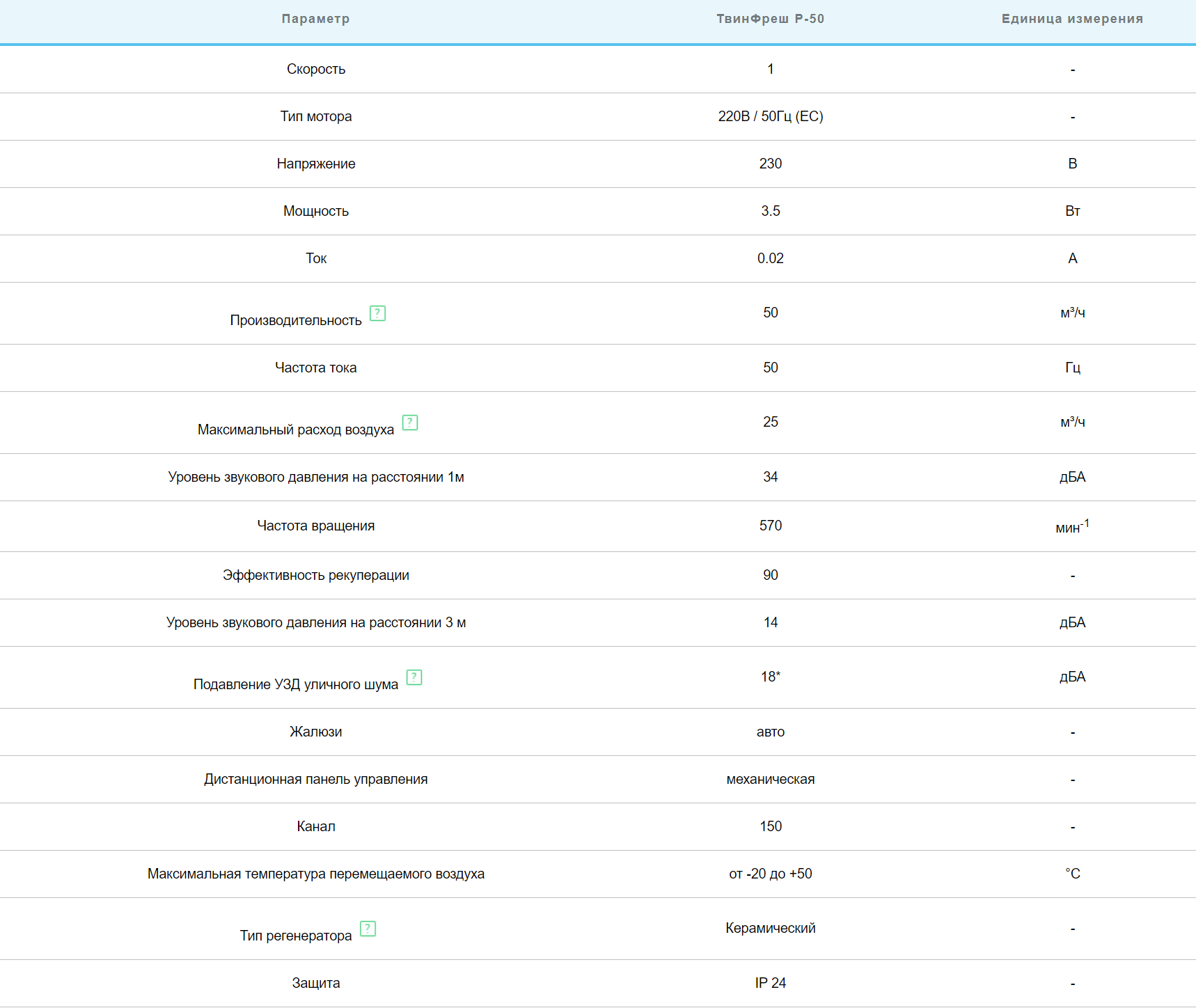Click the rotation speed value 570

pyautogui.click(x=771, y=526)
